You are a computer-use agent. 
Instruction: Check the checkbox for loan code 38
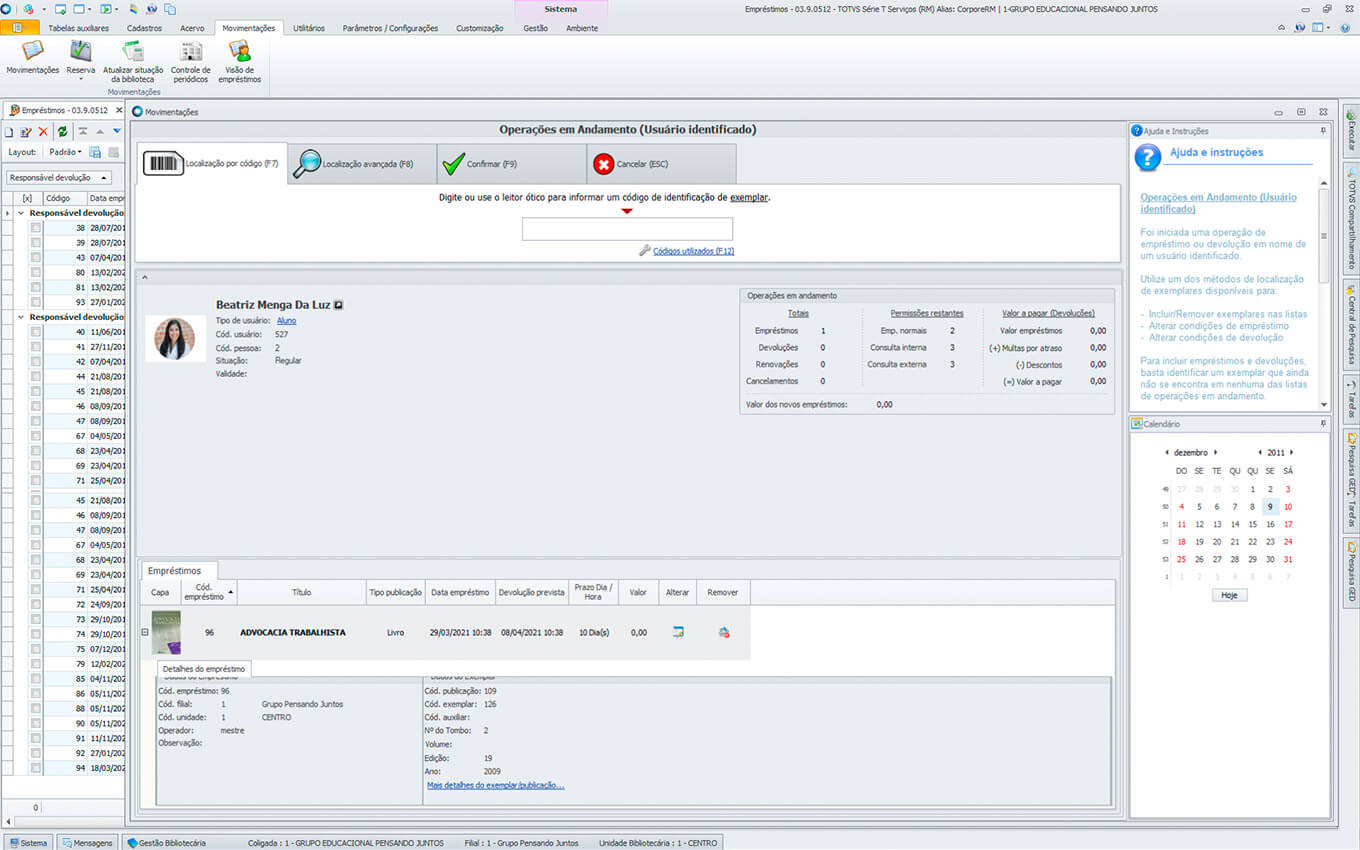point(36,228)
